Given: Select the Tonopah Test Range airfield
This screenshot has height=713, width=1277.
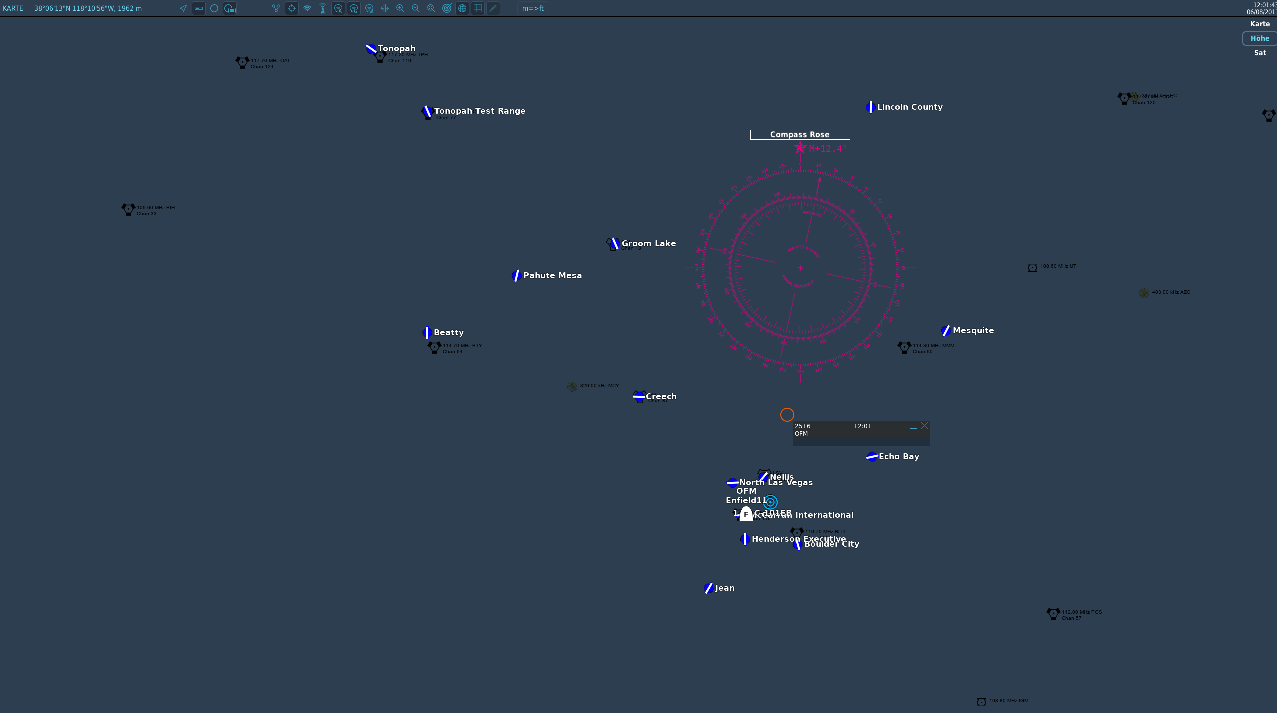Looking at the screenshot, I should 427,112.
